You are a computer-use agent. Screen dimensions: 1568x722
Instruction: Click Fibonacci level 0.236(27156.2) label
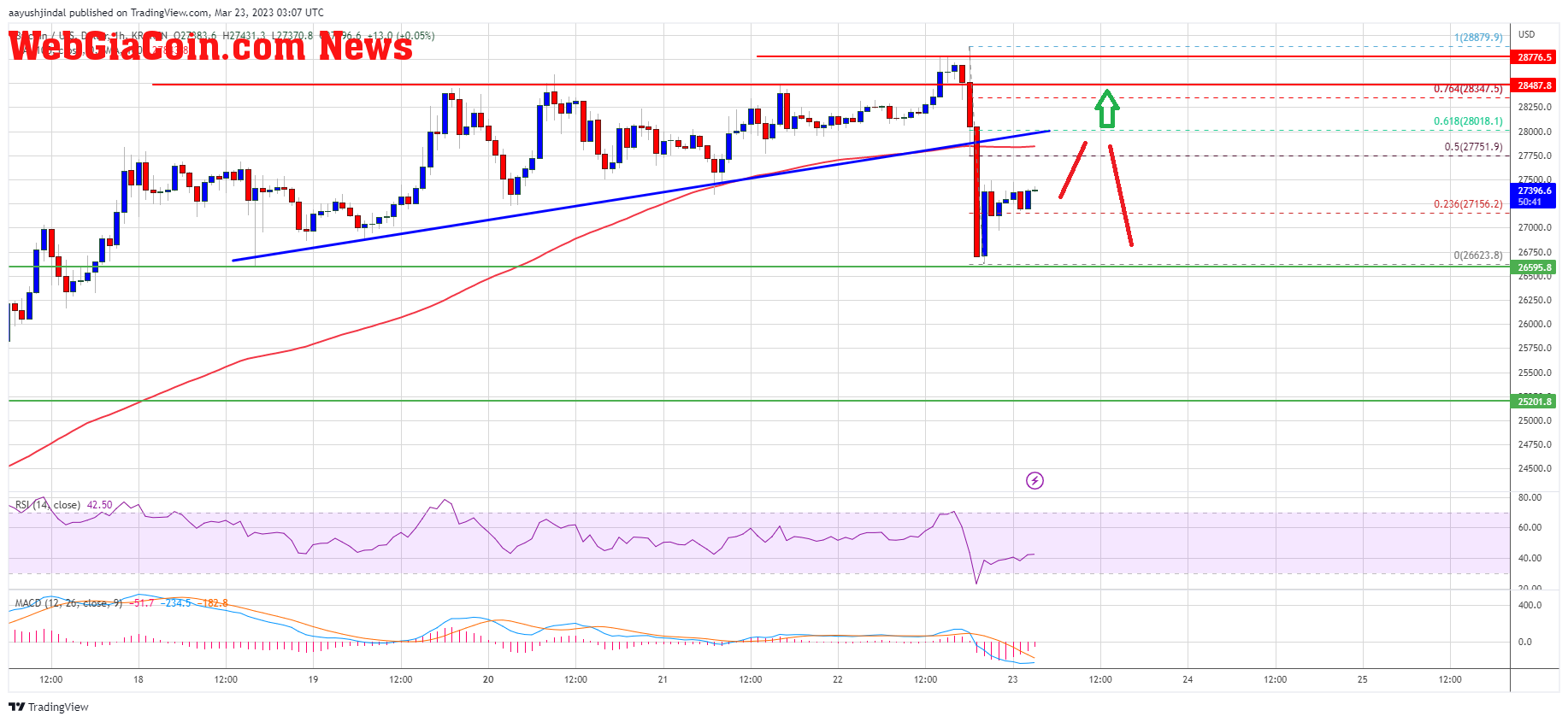1468,204
